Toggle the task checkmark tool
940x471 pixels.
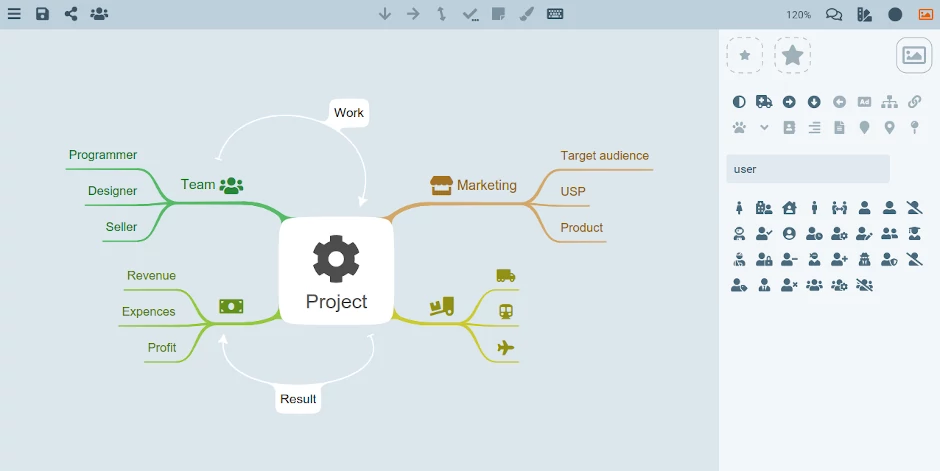[x=471, y=14]
